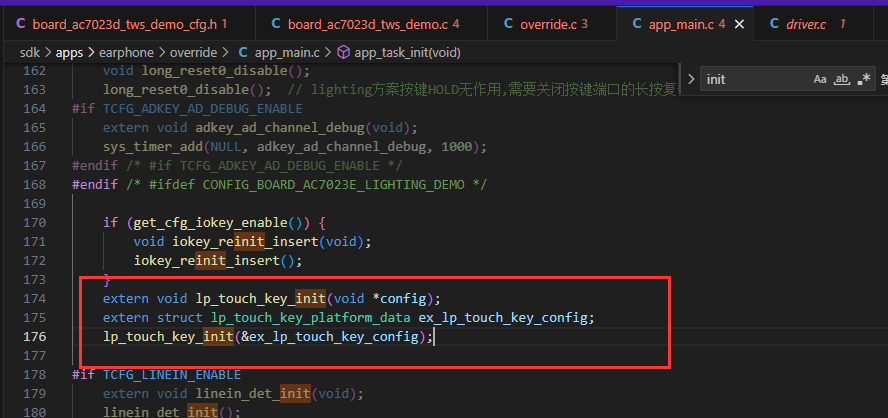
Task: Select 'sdk' in the breadcrumb path
Action: [30, 53]
